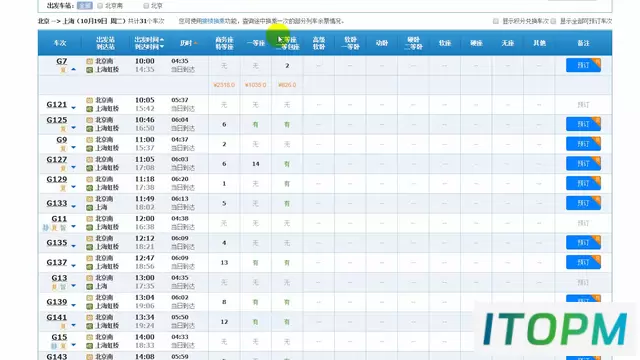
Task: Open train G141 number link
Action: pyautogui.click(x=57, y=318)
